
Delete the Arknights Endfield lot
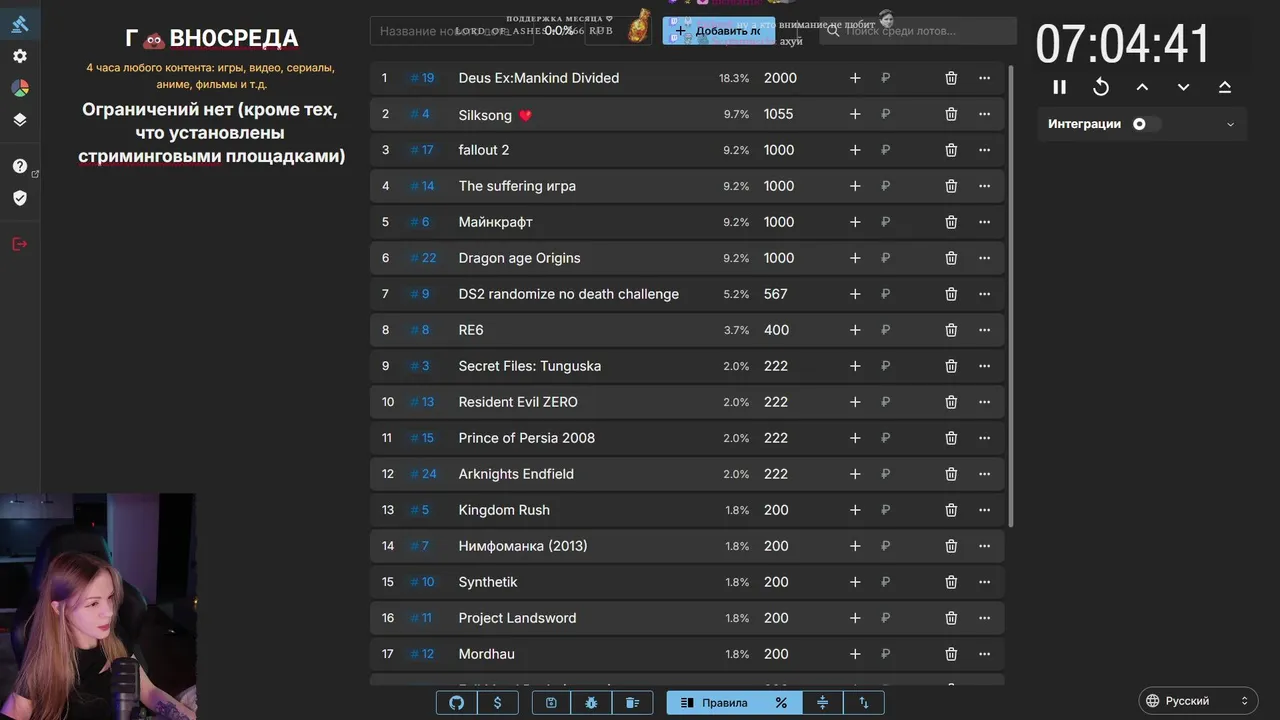click(x=951, y=474)
